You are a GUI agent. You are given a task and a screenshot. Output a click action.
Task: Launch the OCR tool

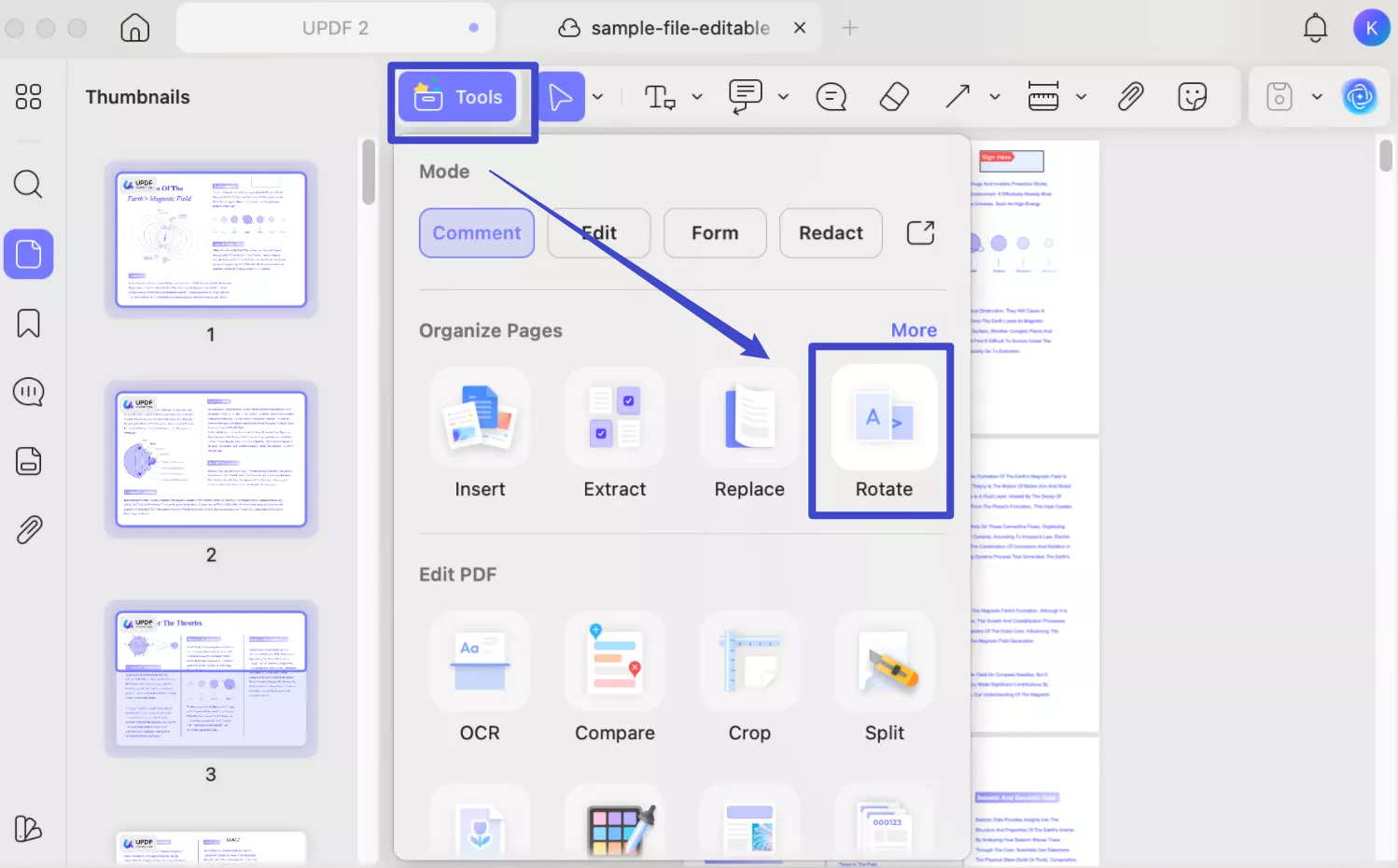[x=480, y=679]
